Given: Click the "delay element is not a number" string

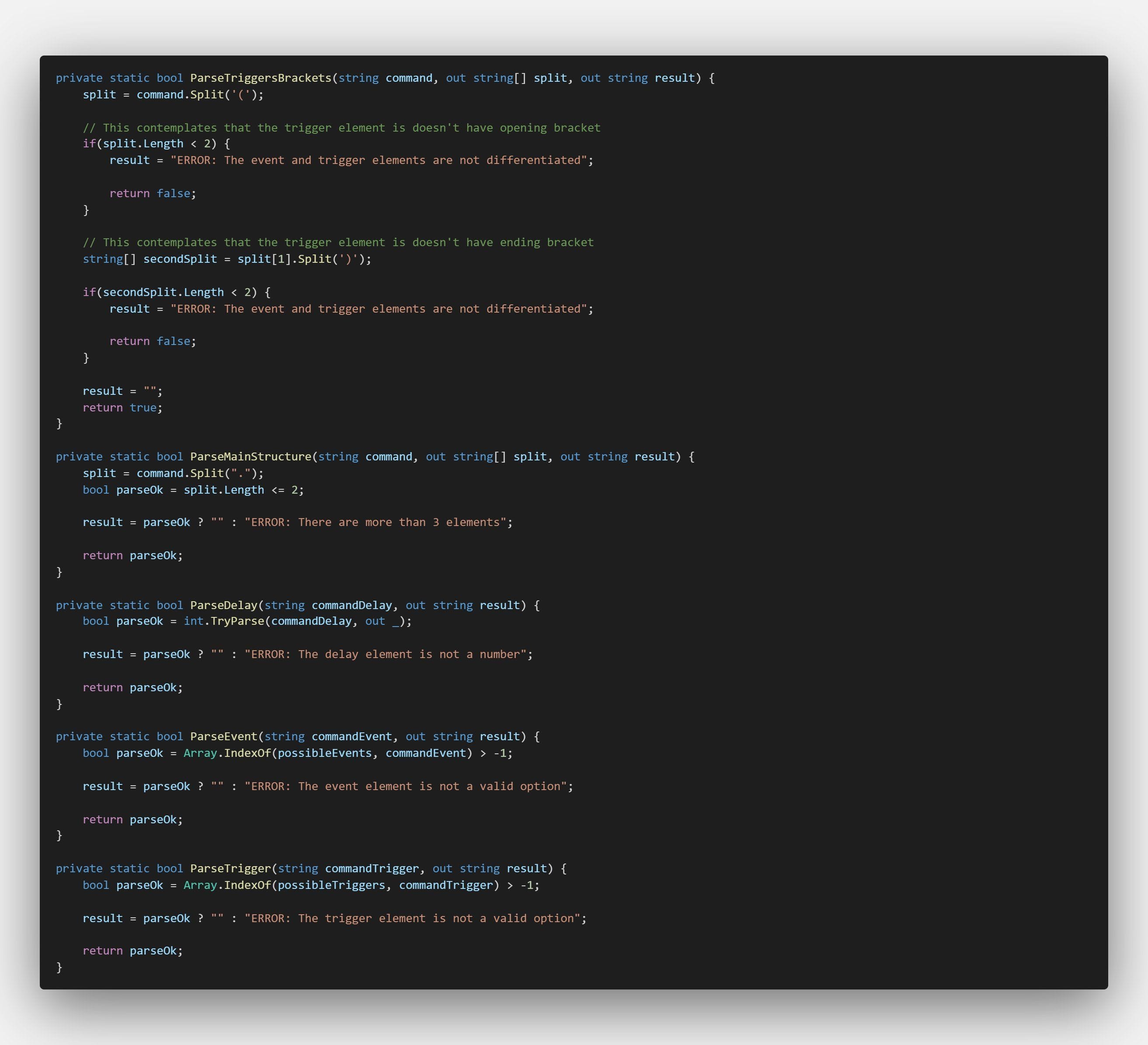Looking at the screenshot, I should pos(386,655).
